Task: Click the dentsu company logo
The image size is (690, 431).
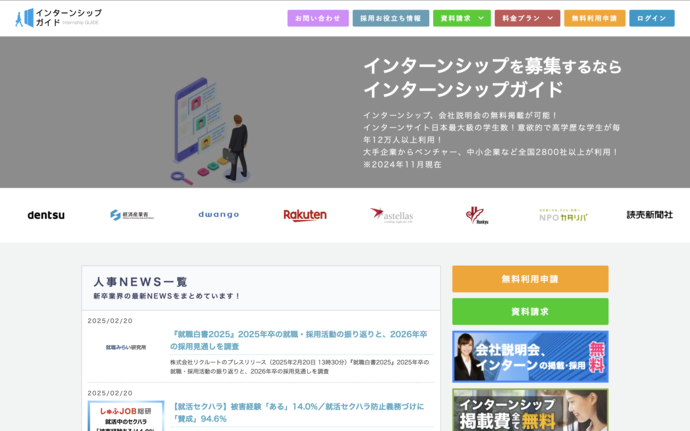Action: tap(46, 215)
